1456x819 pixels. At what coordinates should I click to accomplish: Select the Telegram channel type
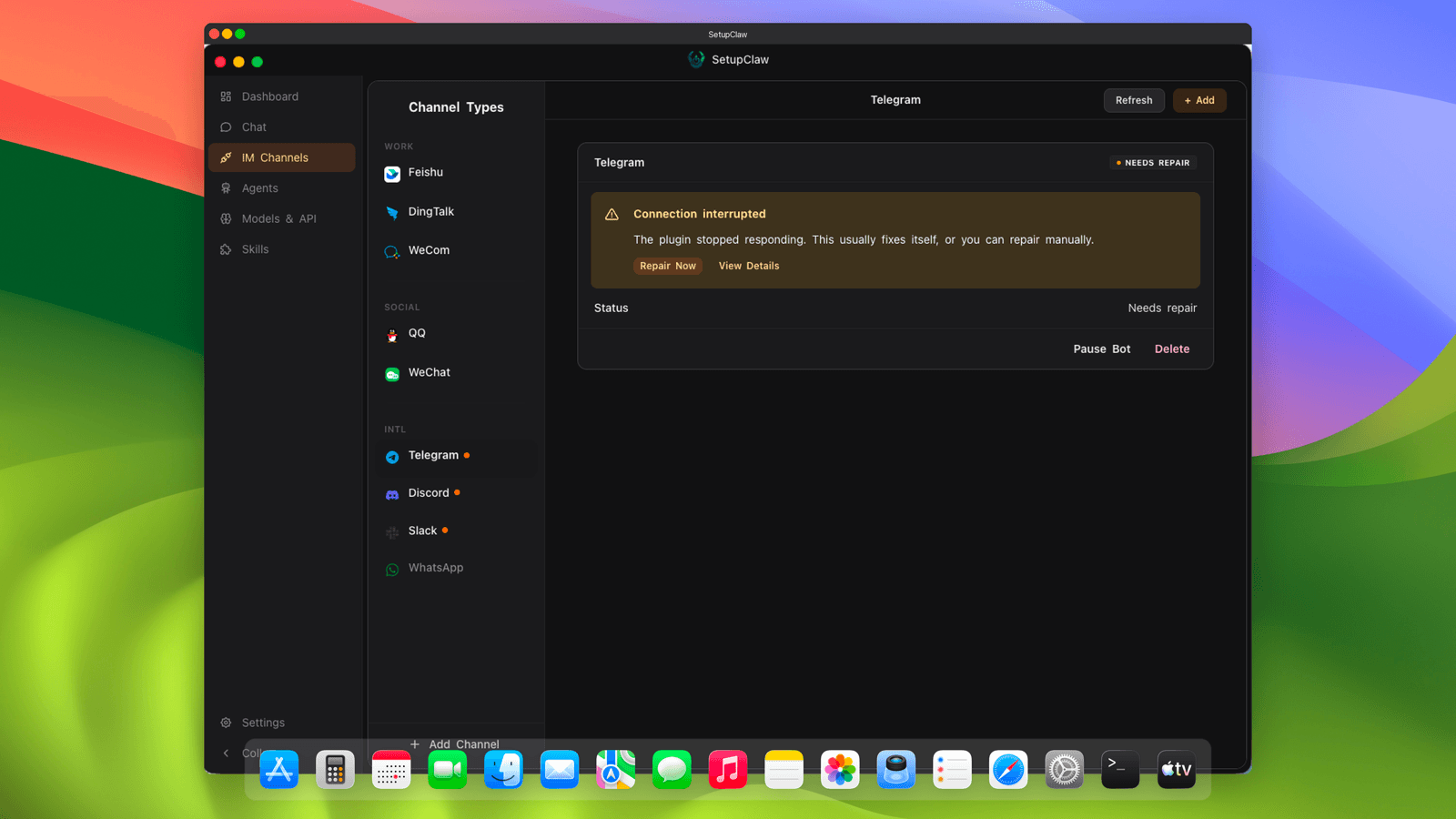pos(456,456)
